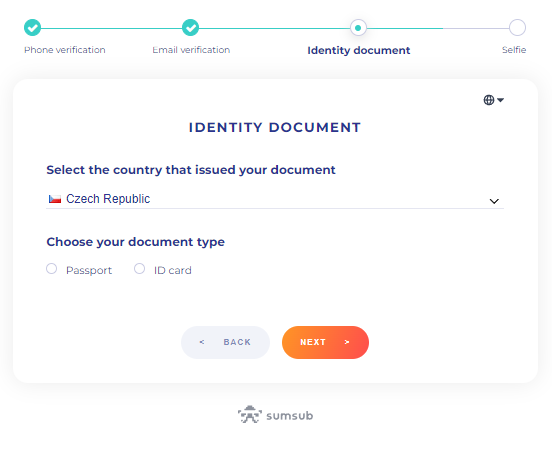Click the sumsub text link
The image size is (552, 449).
(289, 416)
